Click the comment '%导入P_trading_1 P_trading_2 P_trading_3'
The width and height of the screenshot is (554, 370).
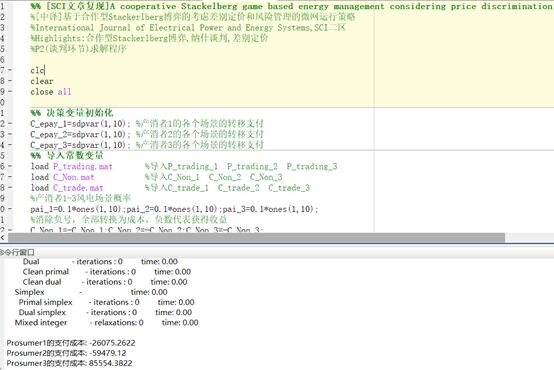coord(241,166)
